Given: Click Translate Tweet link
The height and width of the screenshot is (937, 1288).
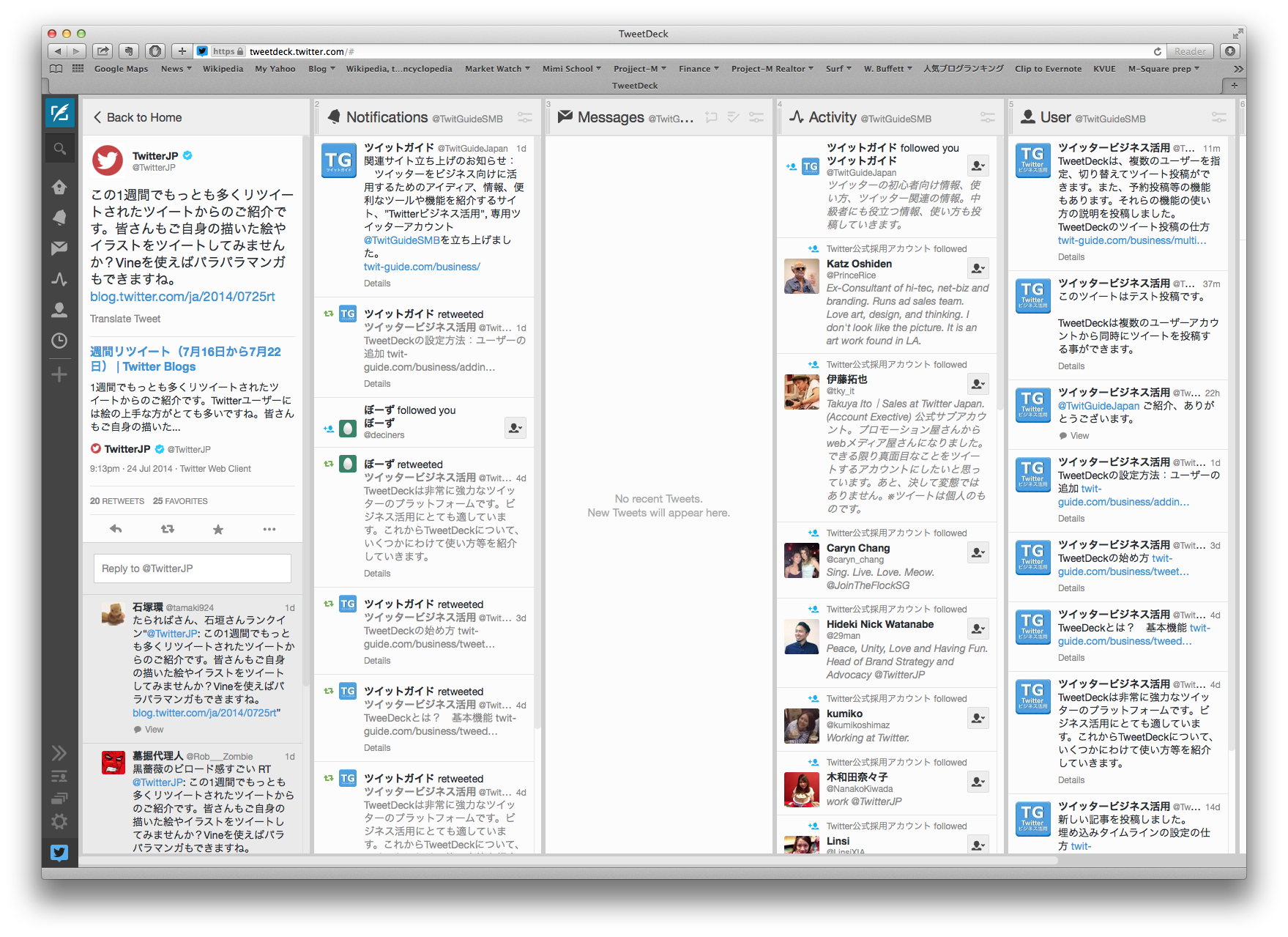Looking at the screenshot, I should pyautogui.click(x=125, y=319).
